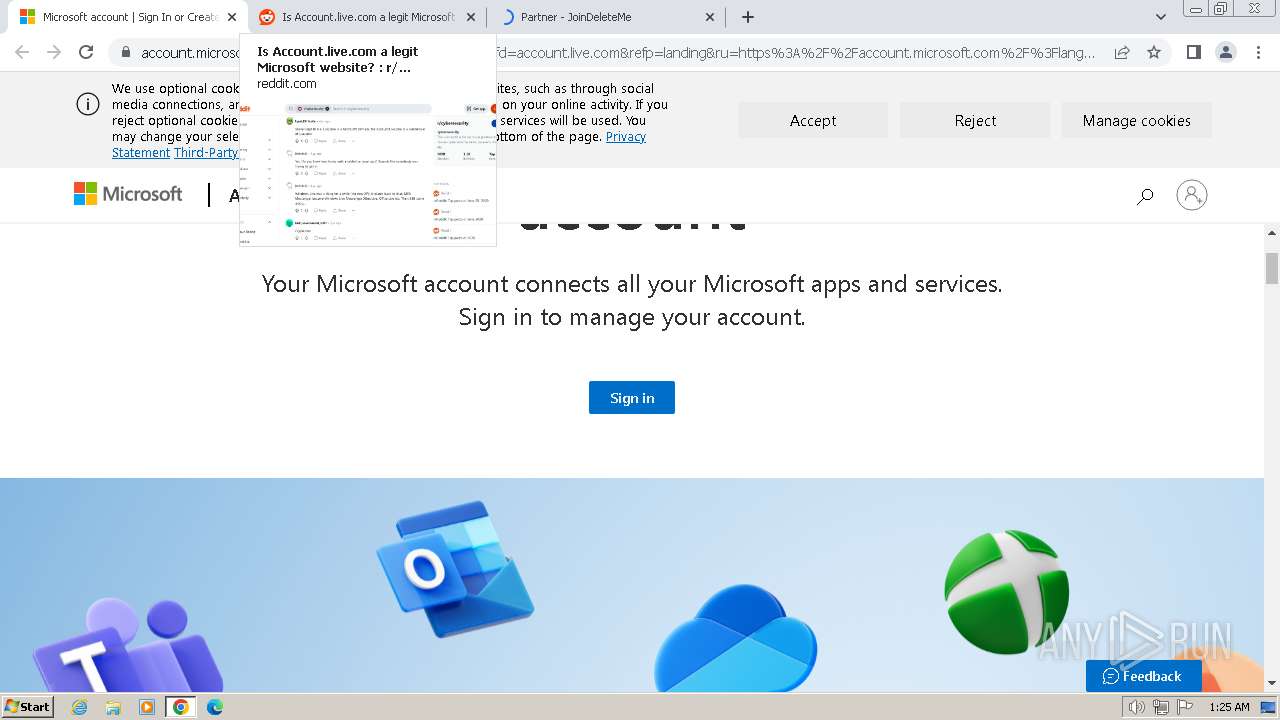
Task: Launch Internet Explorer from taskbar
Action: point(79,707)
